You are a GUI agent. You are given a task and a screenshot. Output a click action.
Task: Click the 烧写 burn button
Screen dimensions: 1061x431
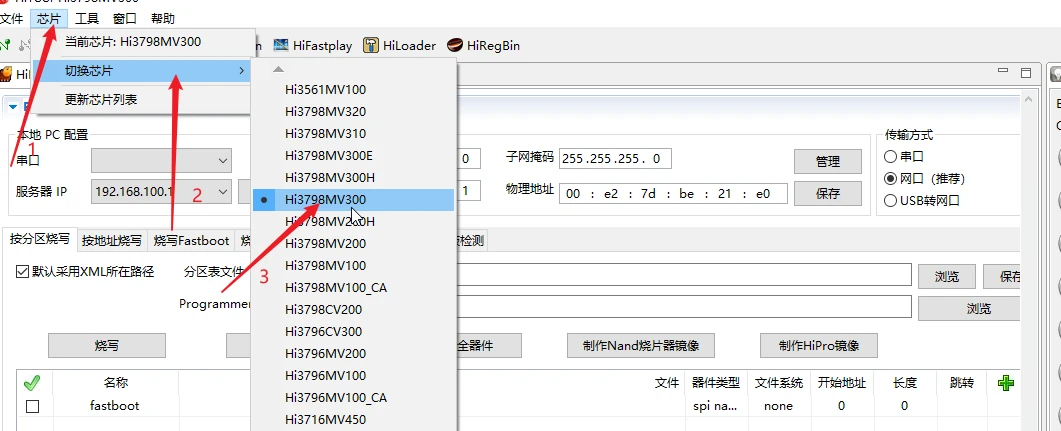107,345
